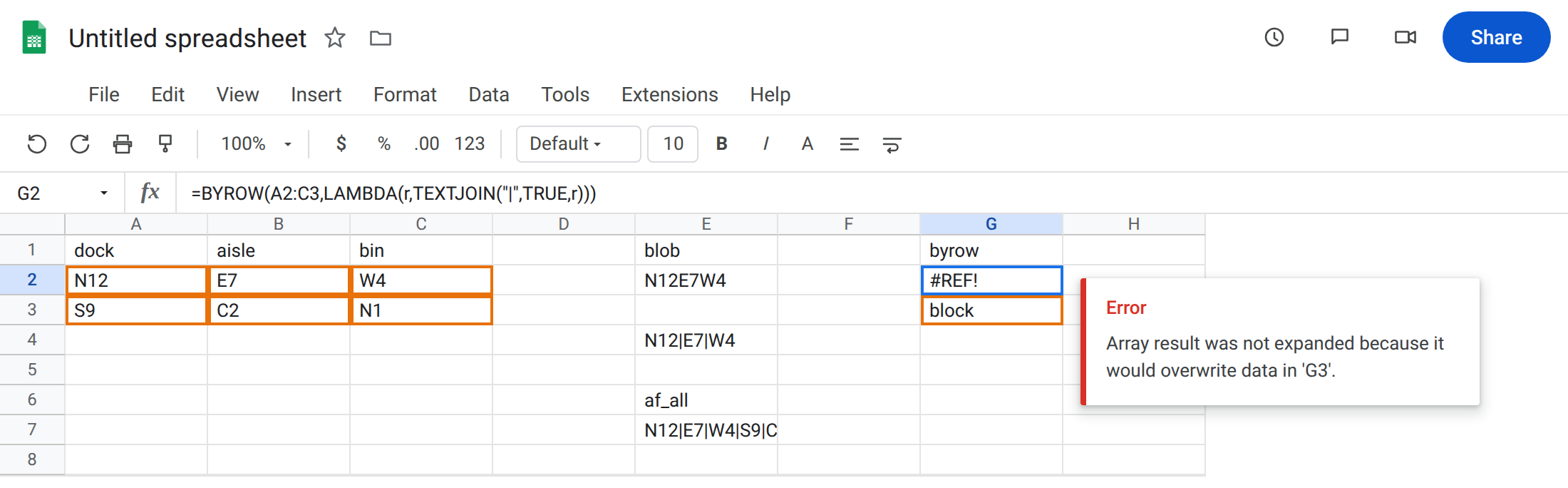Screen dimensions: 1568x488
Task: Print the spreadsheet
Action: pyautogui.click(x=123, y=144)
